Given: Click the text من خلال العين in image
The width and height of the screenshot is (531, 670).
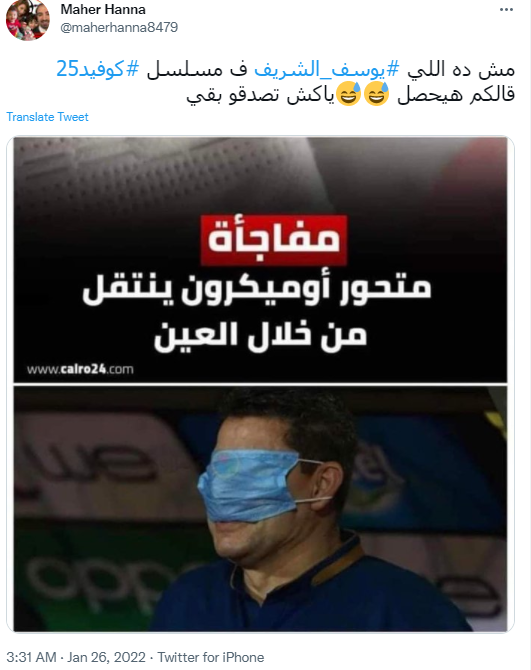Looking at the screenshot, I should [261, 336].
